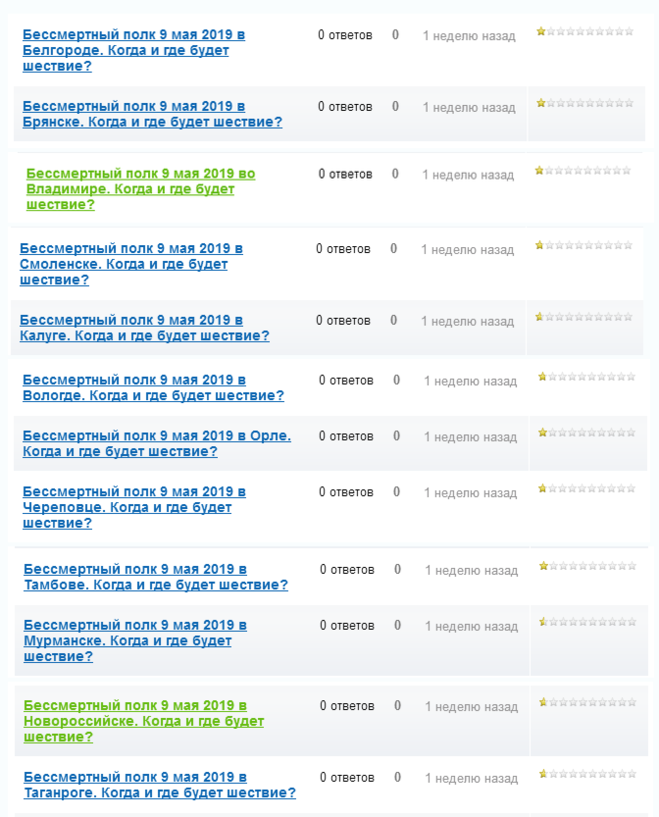This screenshot has width=659, height=817.
Task: Open the Тамбове Бессмертный полк question
Action: tap(155, 577)
